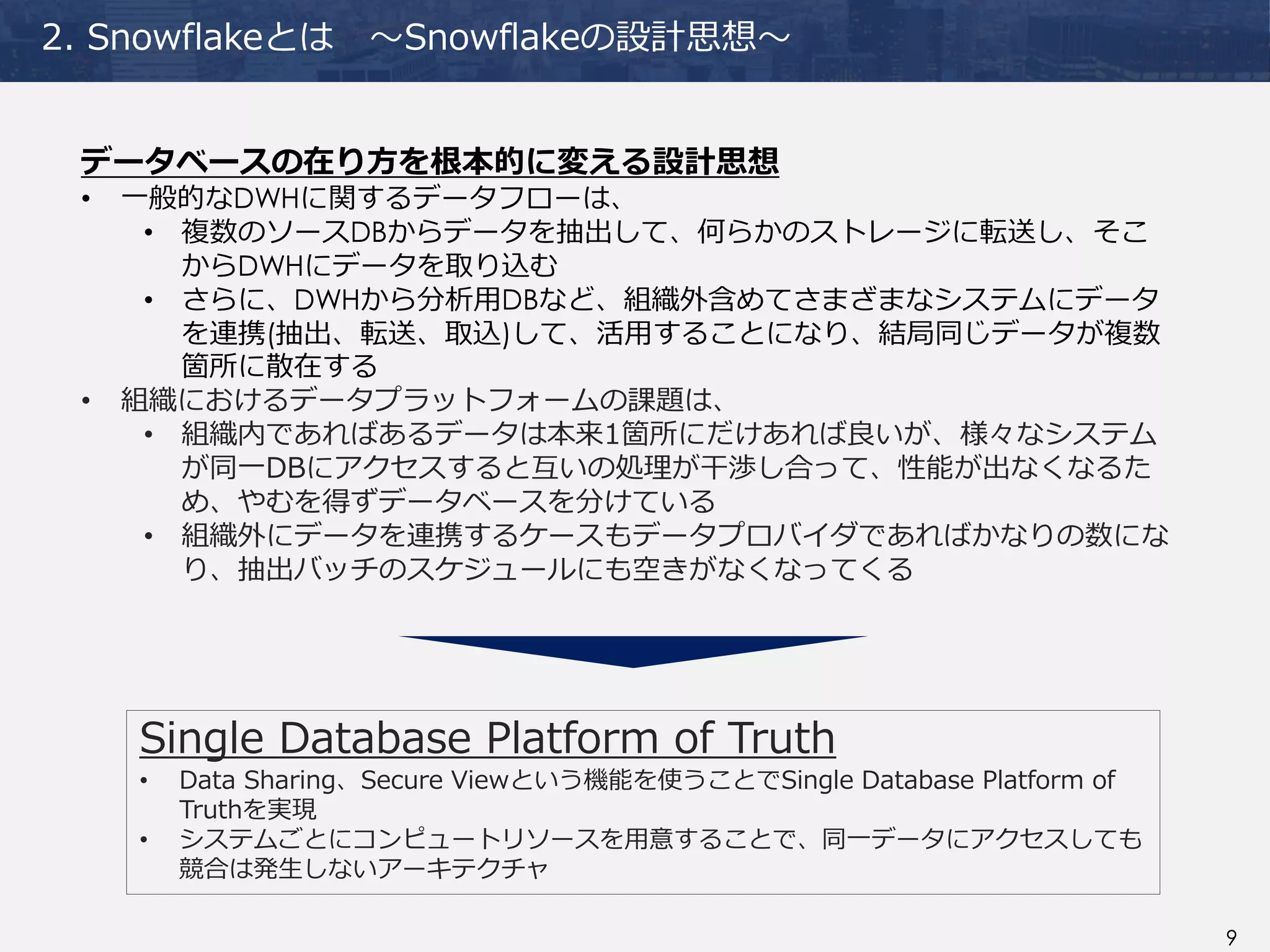Click the heading 'データベースの在り方を根本的に変える設計思想'
1270x952 pixels.
[x=429, y=161]
